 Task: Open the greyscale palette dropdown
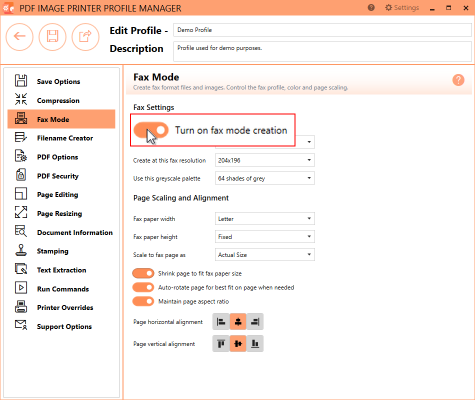click(265, 178)
